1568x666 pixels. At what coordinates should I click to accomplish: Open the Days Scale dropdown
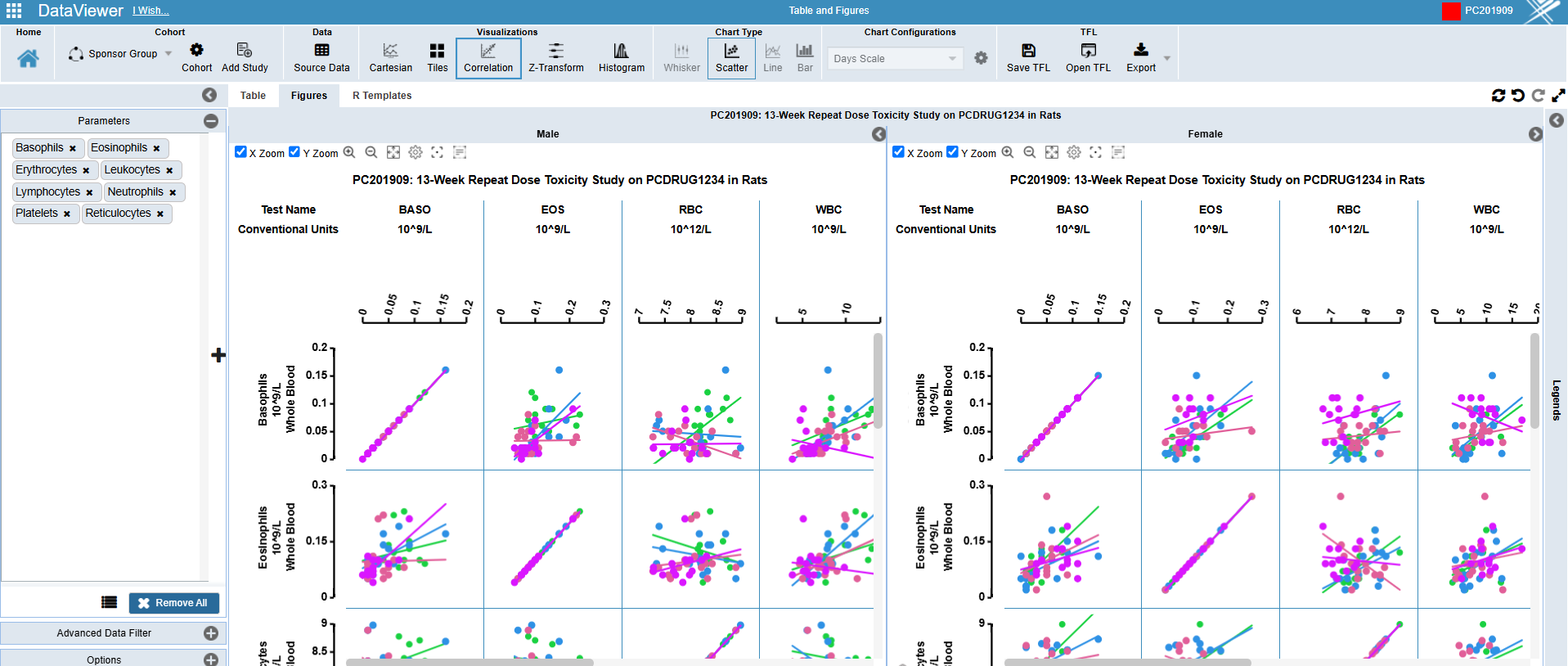click(x=895, y=59)
